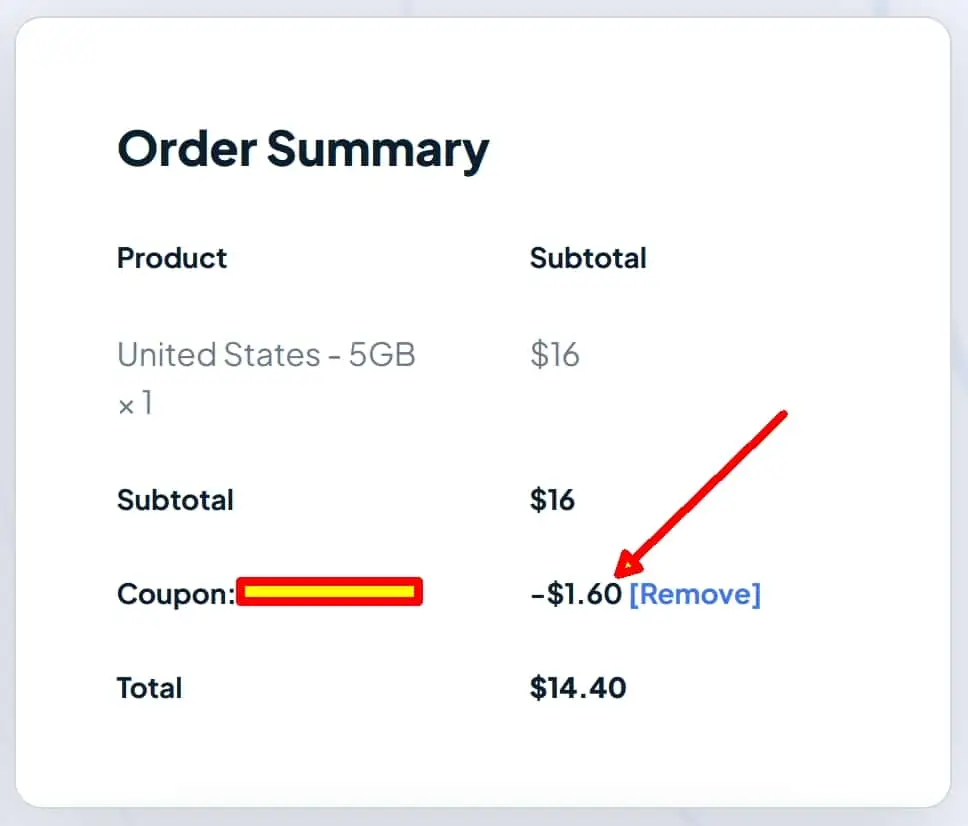Click the grey $16 product price
968x826 pixels.
coord(555,354)
